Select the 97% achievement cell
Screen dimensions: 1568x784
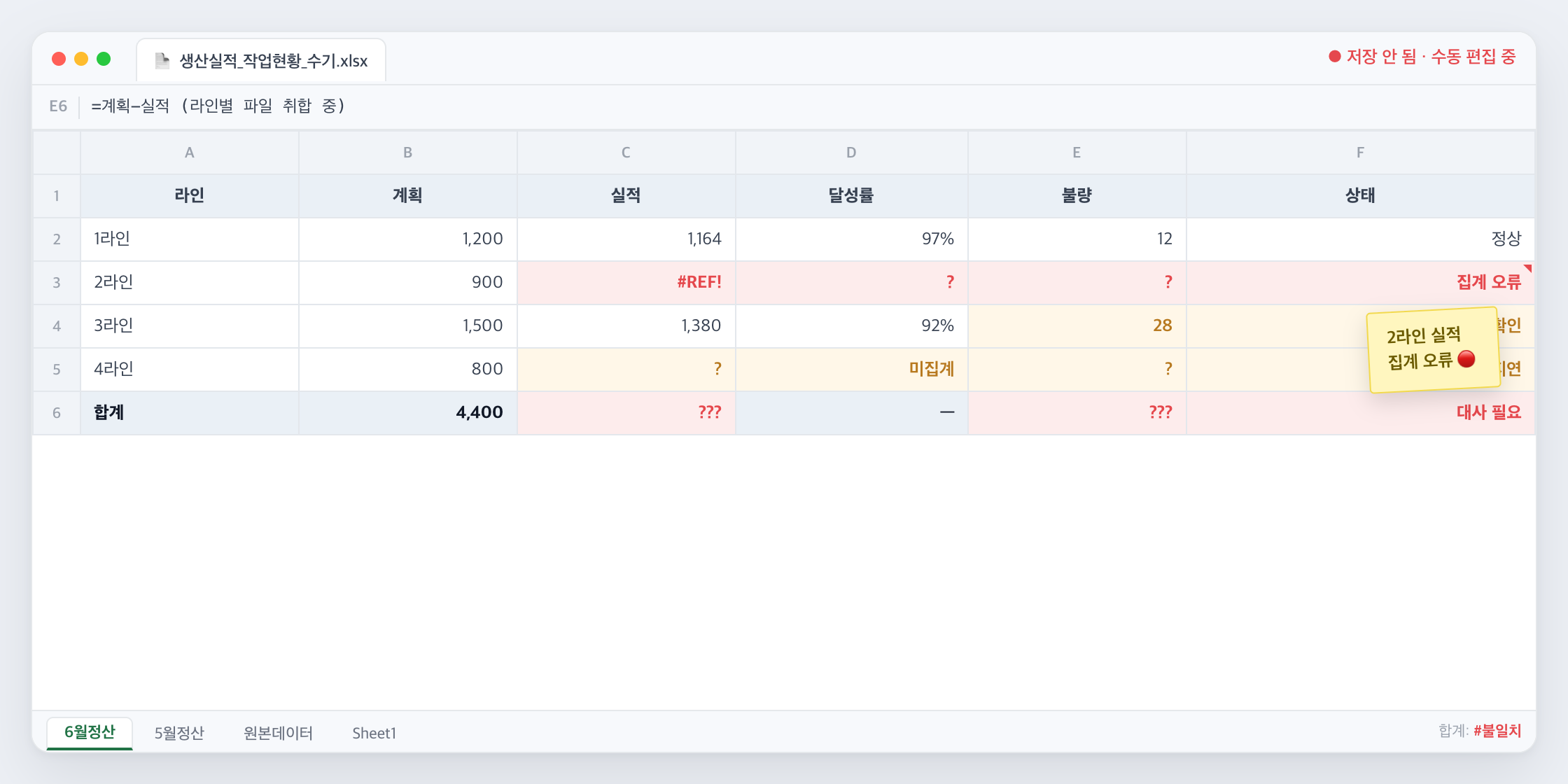coord(852,239)
